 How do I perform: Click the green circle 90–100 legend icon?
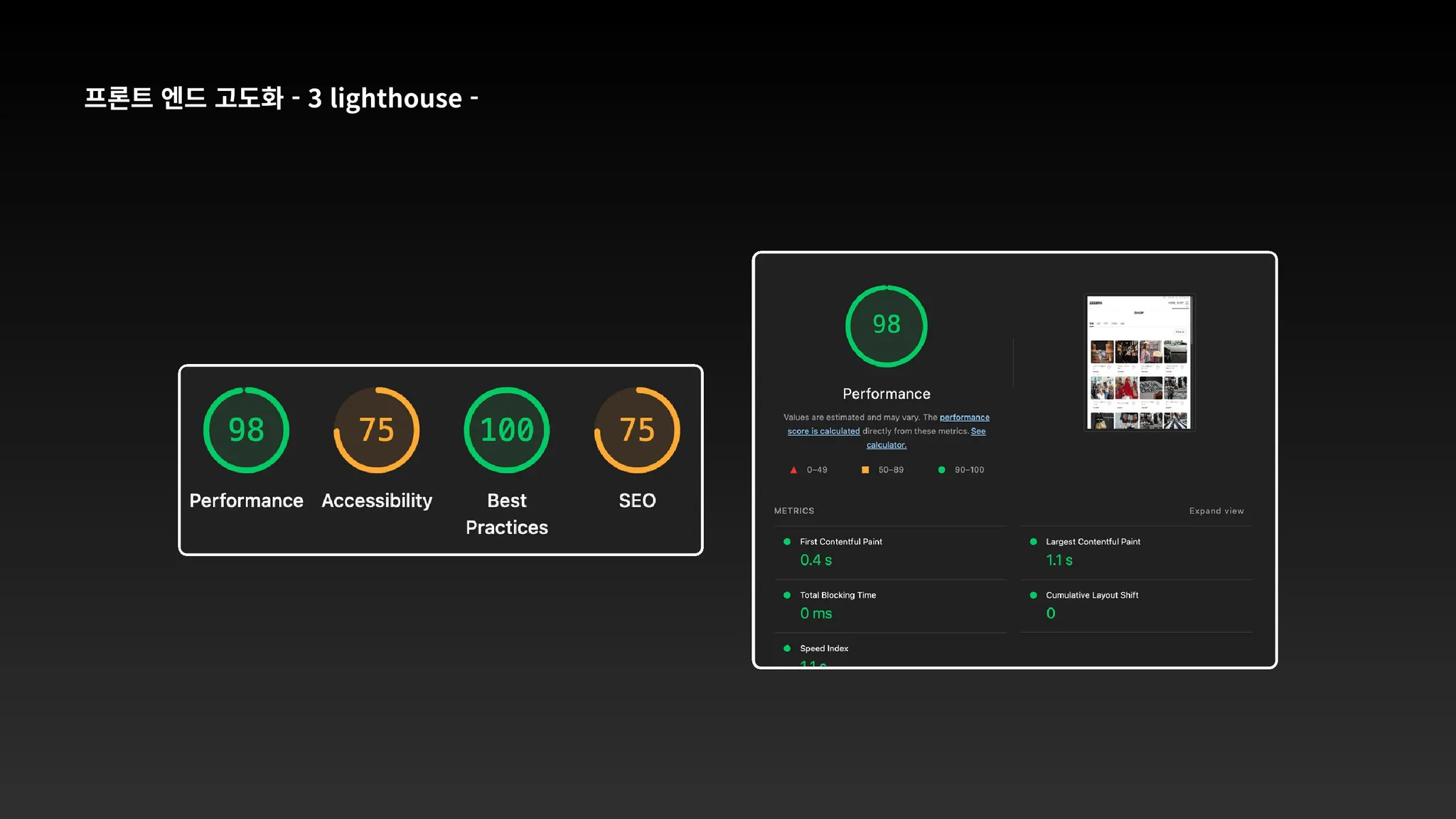tap(941, 470)
